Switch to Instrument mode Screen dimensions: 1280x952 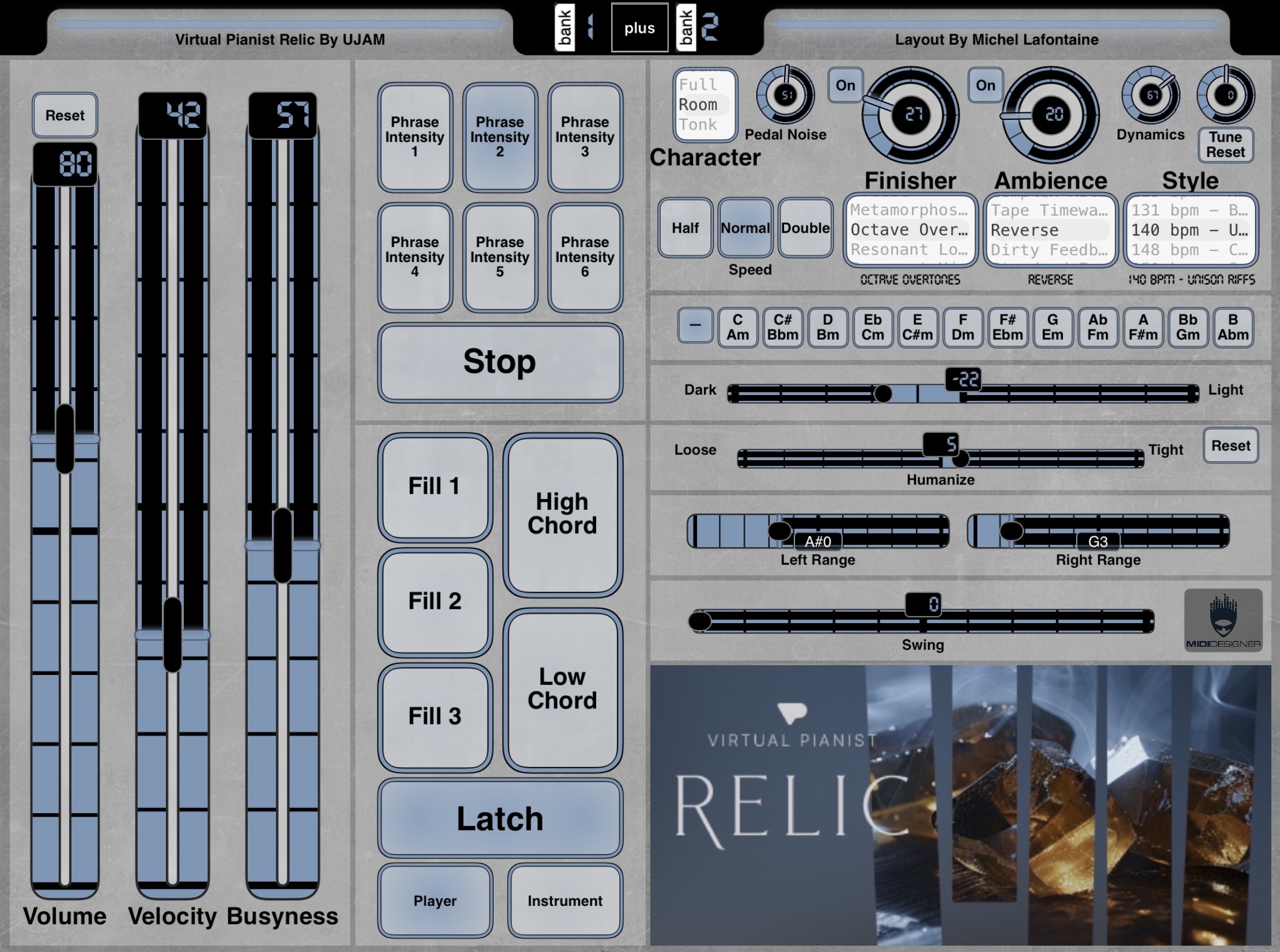coord(565,900)
